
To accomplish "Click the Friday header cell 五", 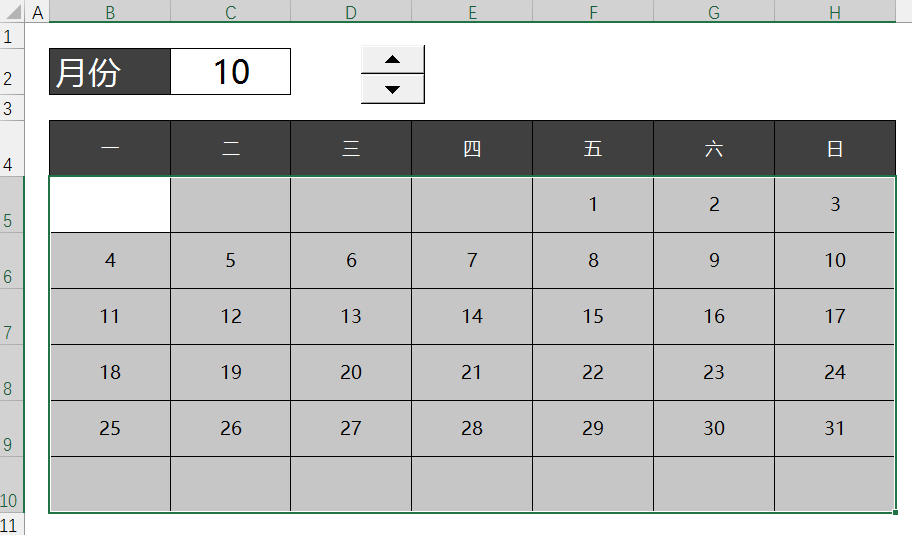I will pos(593,148).
